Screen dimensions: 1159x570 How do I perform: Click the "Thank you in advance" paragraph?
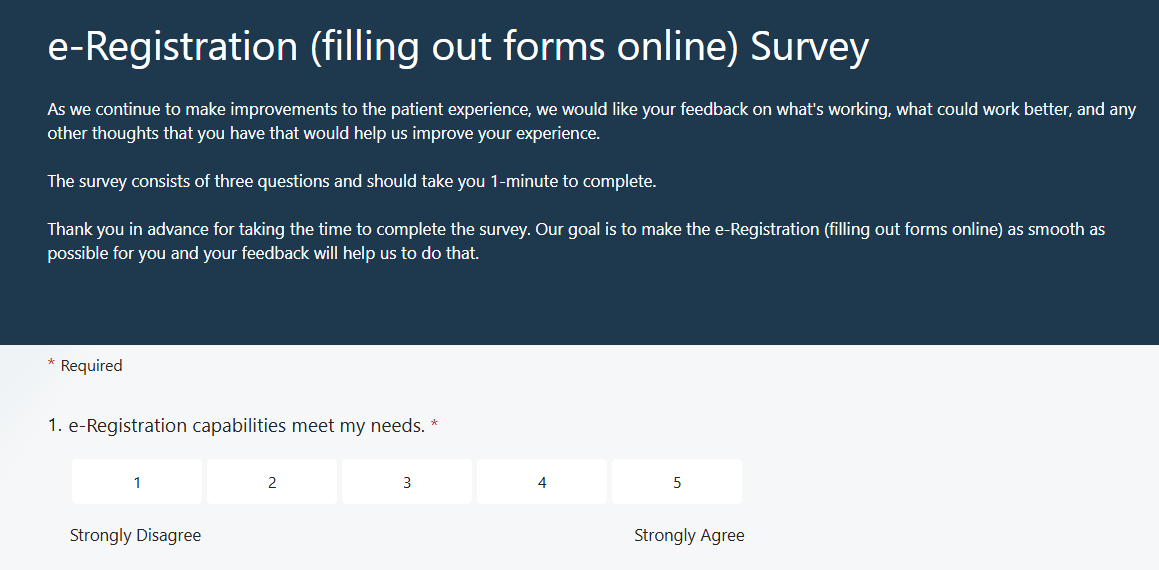tap(575, 241)
